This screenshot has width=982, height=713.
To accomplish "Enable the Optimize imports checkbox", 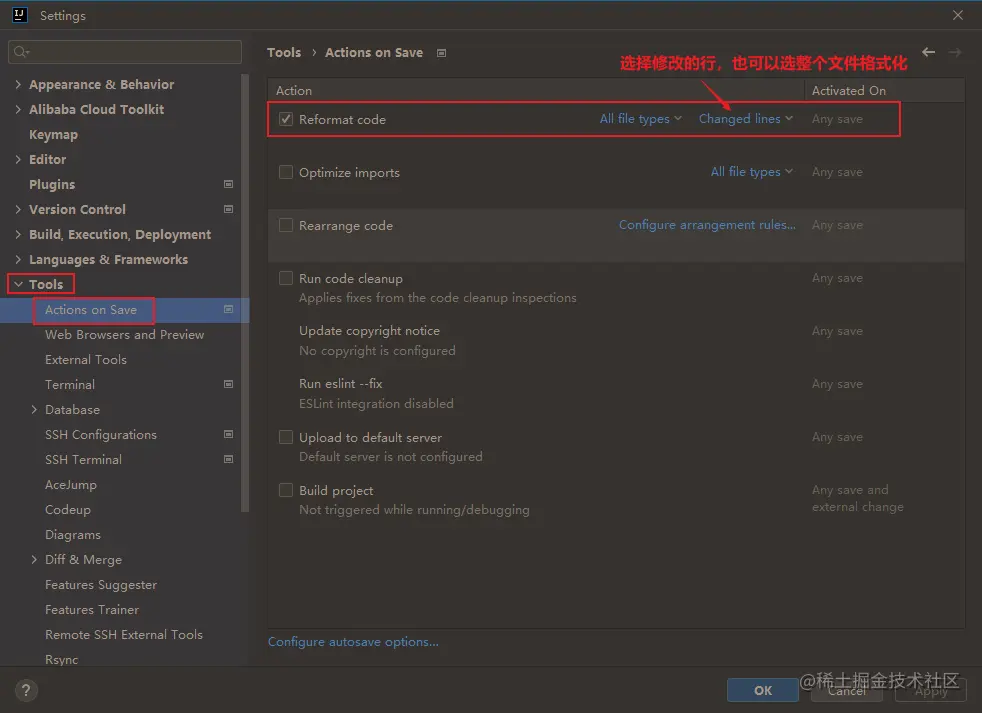I will (286, 172).
